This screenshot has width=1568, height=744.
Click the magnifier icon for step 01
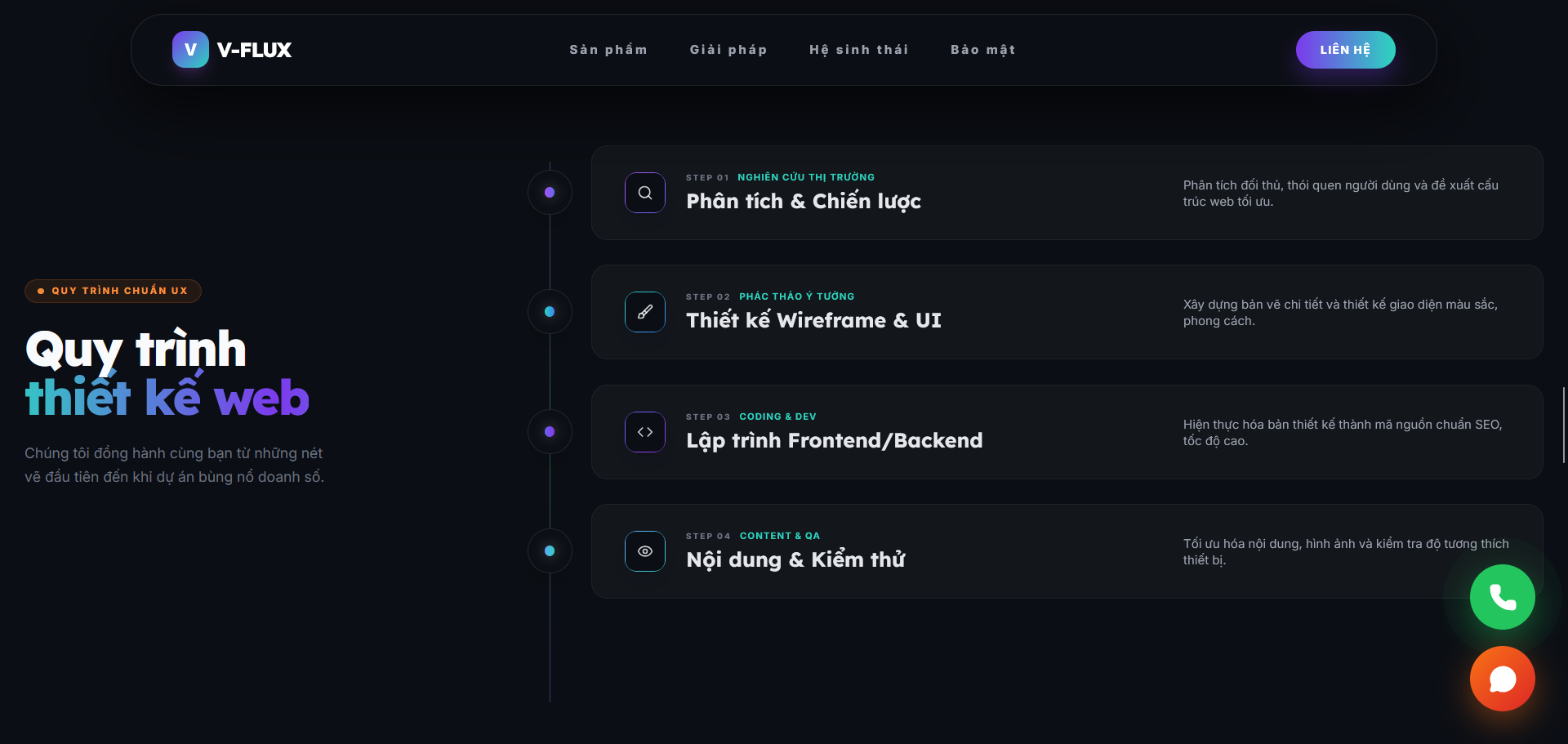point(645,193)
